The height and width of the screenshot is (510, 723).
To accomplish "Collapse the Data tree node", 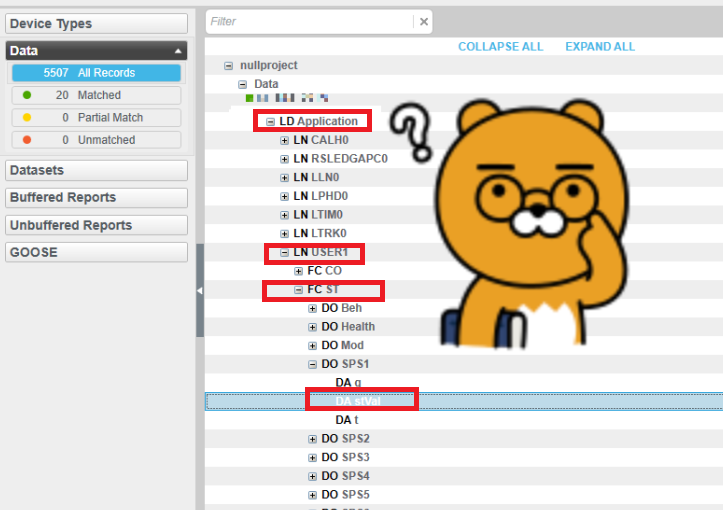I will click(x=243, y=84).
